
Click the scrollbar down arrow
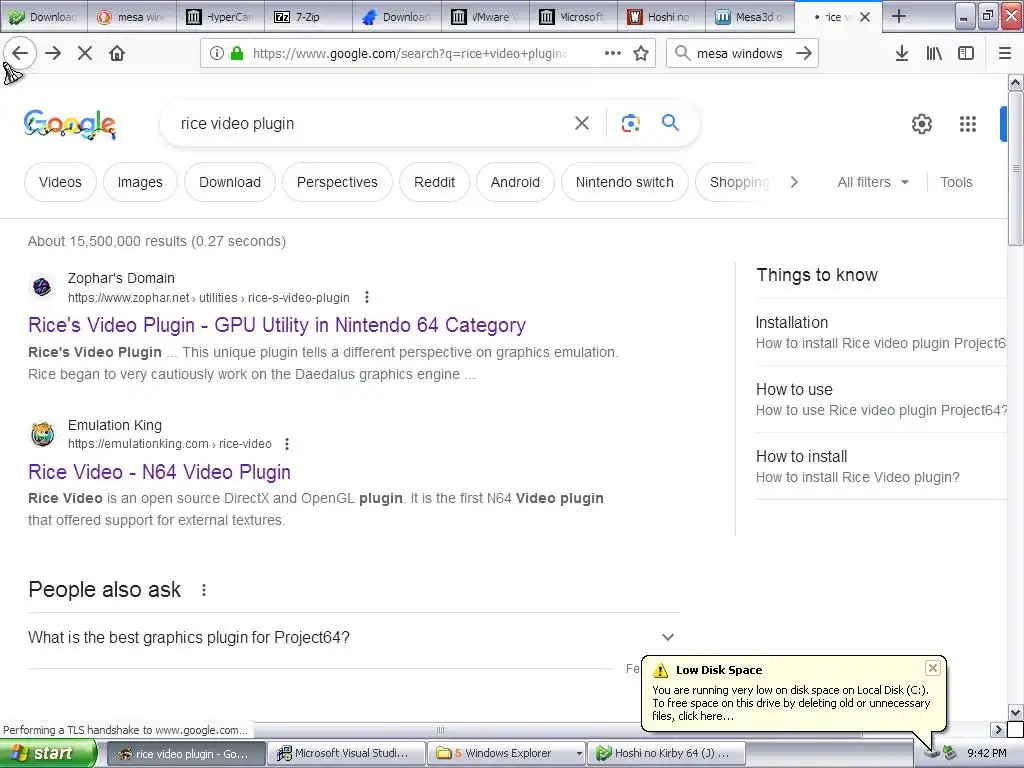point(1015,712)
